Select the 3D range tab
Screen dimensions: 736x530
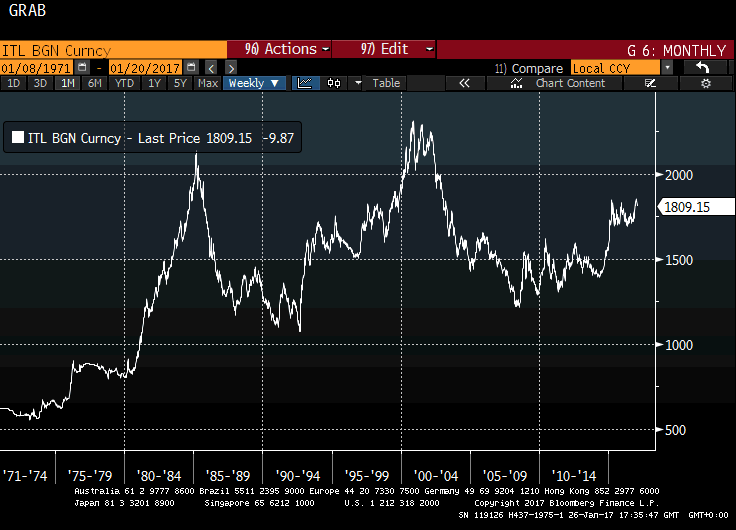pos(40,83)
